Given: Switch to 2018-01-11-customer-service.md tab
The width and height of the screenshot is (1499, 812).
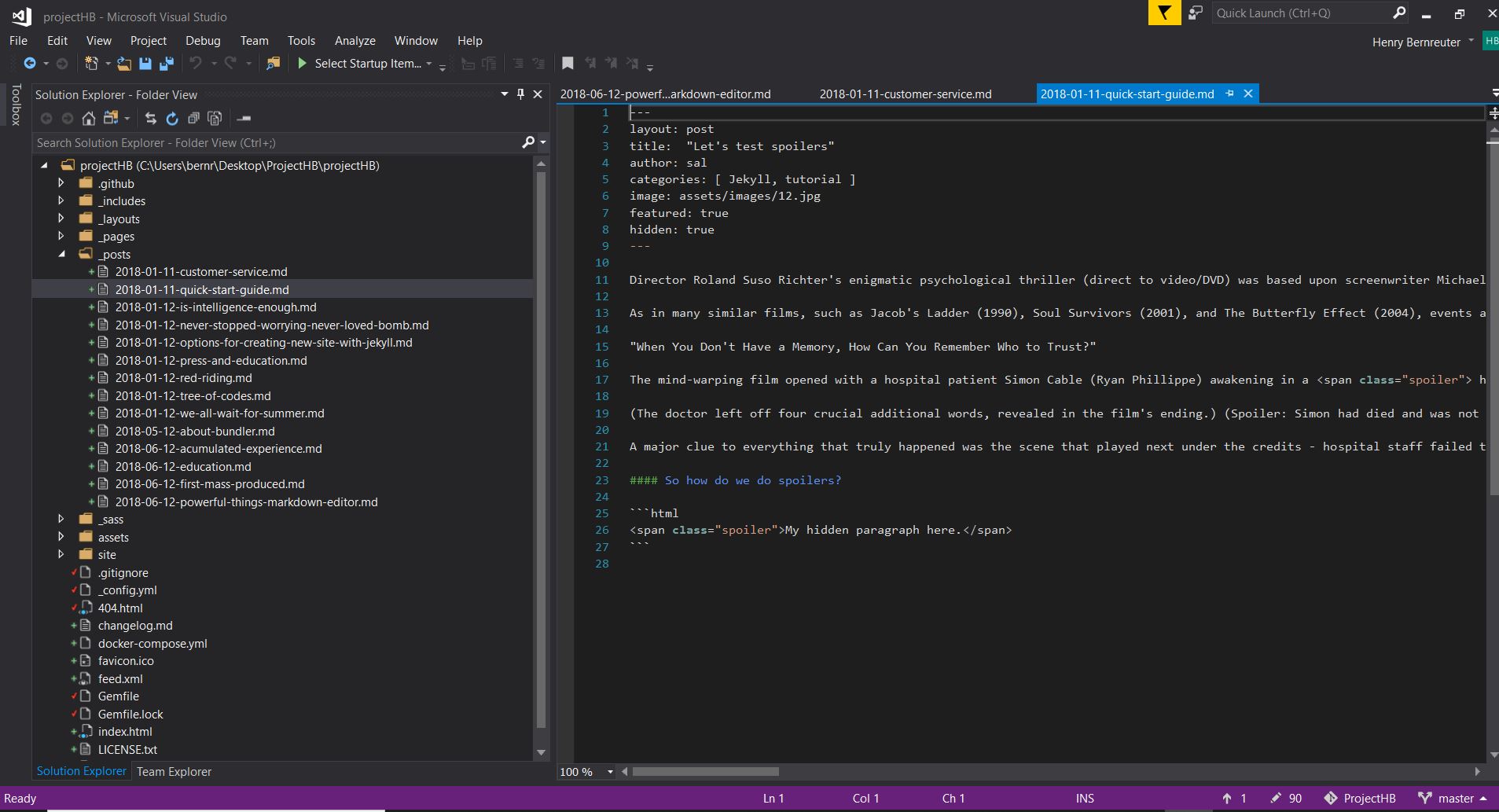Looking at the screenshot, I should (906, 94).
